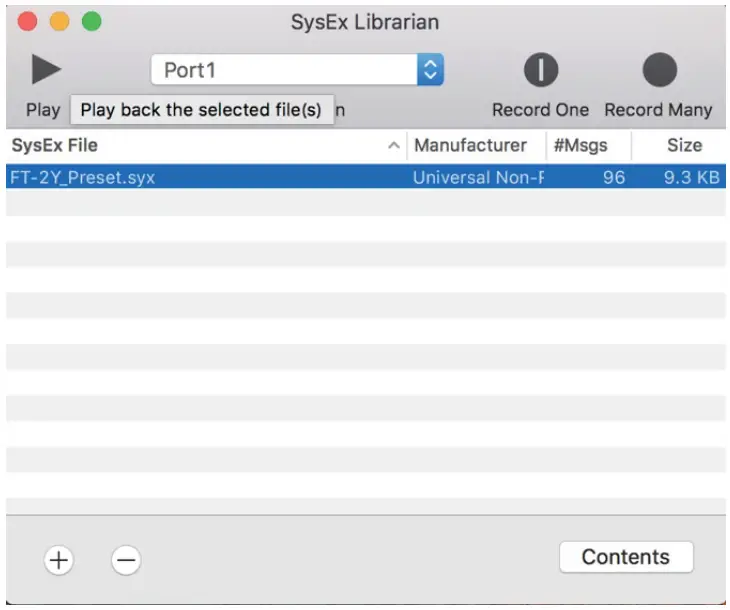Close the SysEx Librarian window
Viewport: 730px width, 610px height.
point(28,21)
